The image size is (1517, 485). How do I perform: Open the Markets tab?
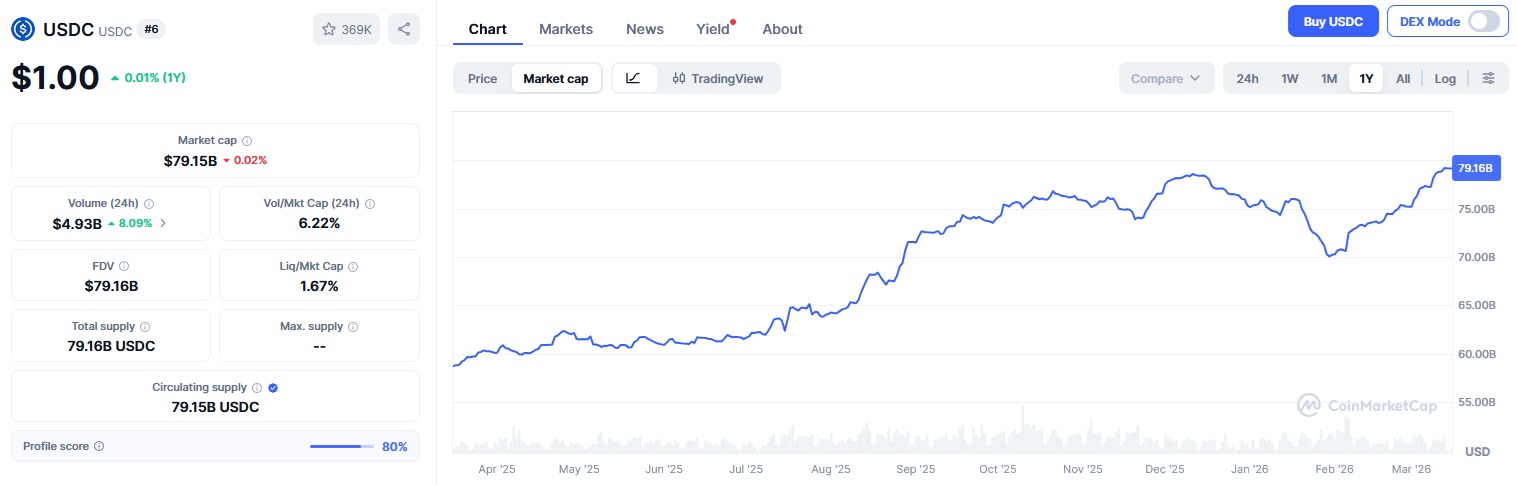566,29
